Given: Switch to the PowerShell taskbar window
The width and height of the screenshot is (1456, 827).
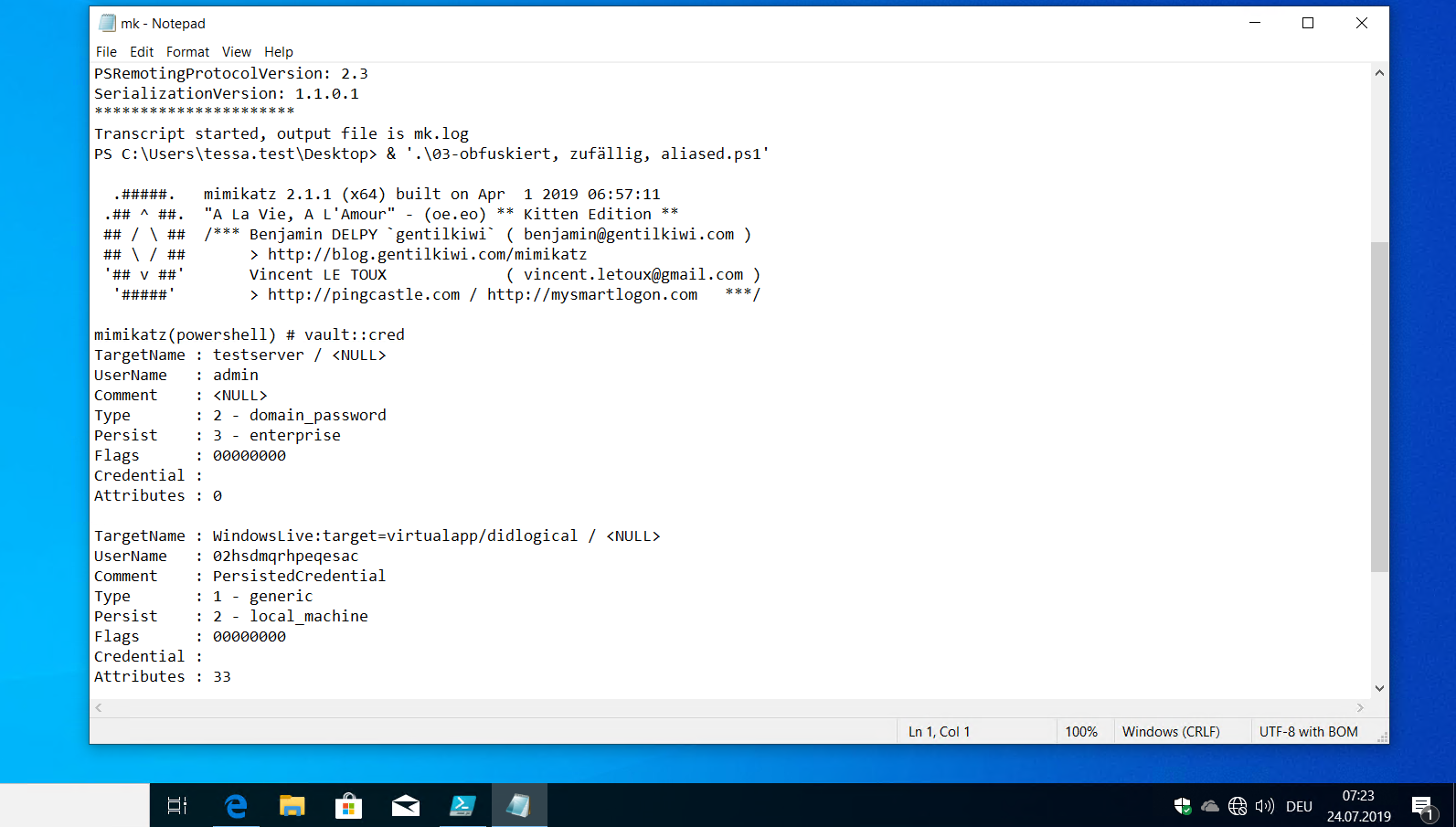Looking at the screenshot, I should 462,805.
